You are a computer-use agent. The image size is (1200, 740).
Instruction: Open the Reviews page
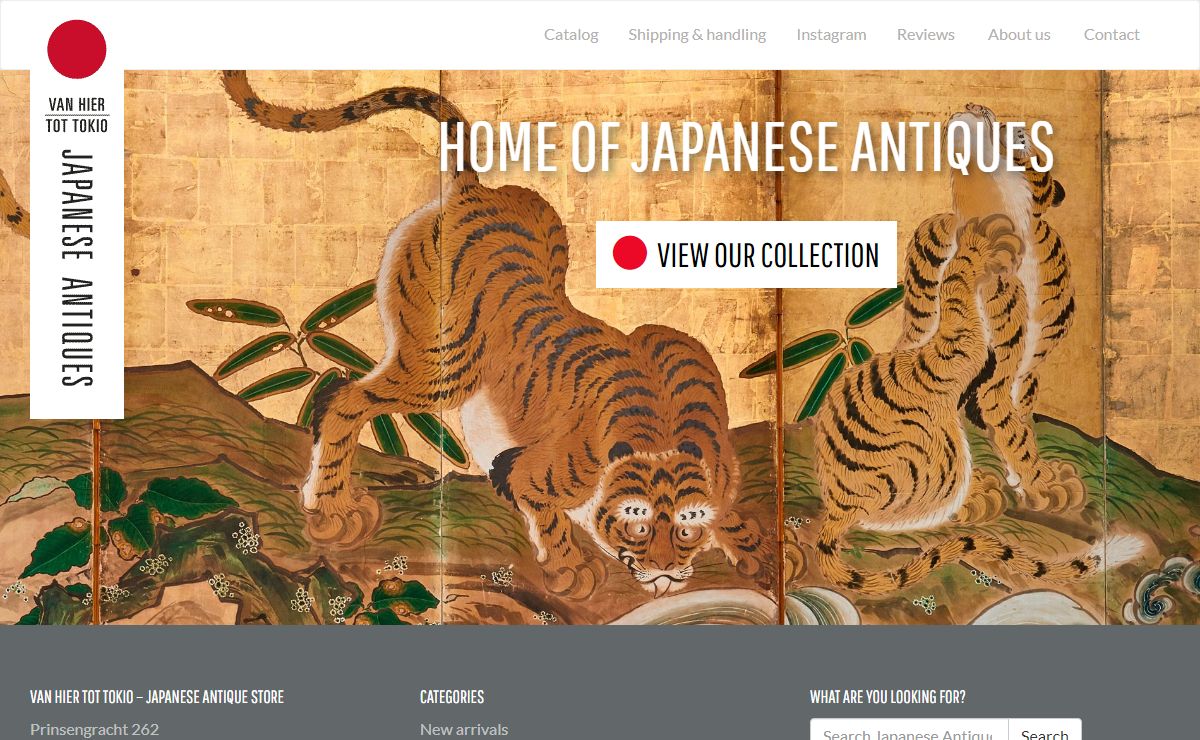coord(926,34)
